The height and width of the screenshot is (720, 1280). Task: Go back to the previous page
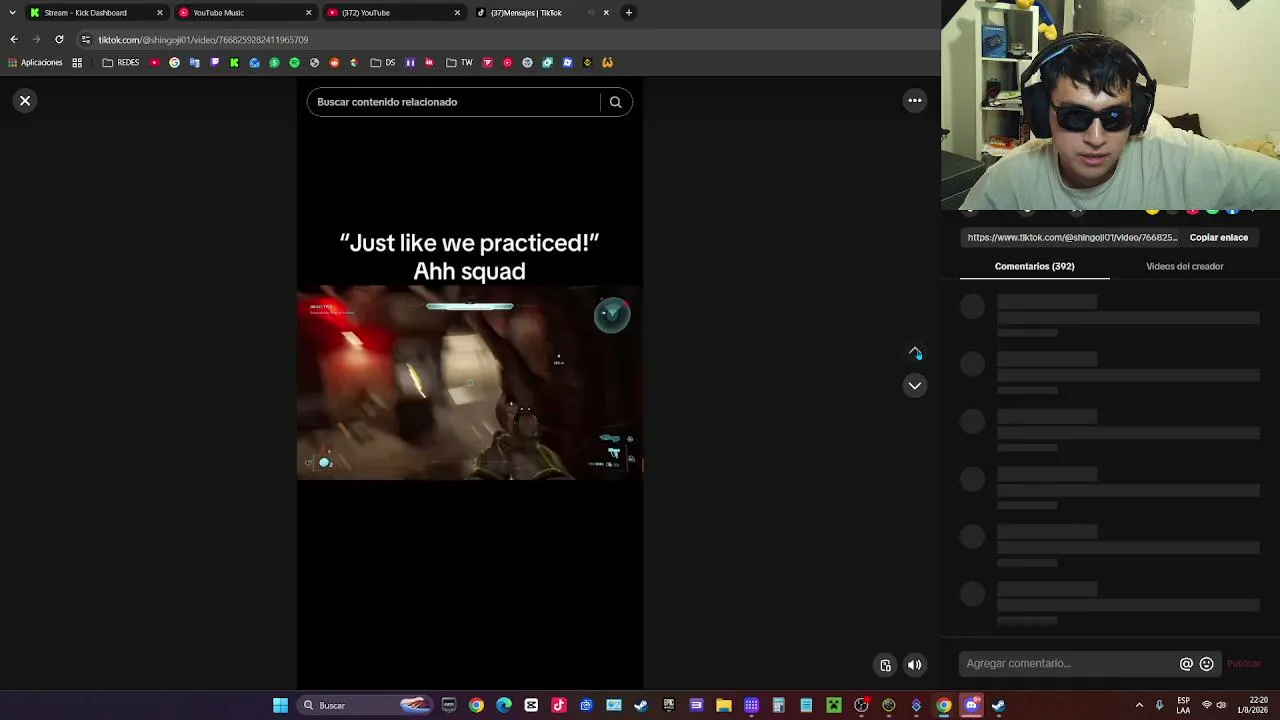[x=14, y=40]
